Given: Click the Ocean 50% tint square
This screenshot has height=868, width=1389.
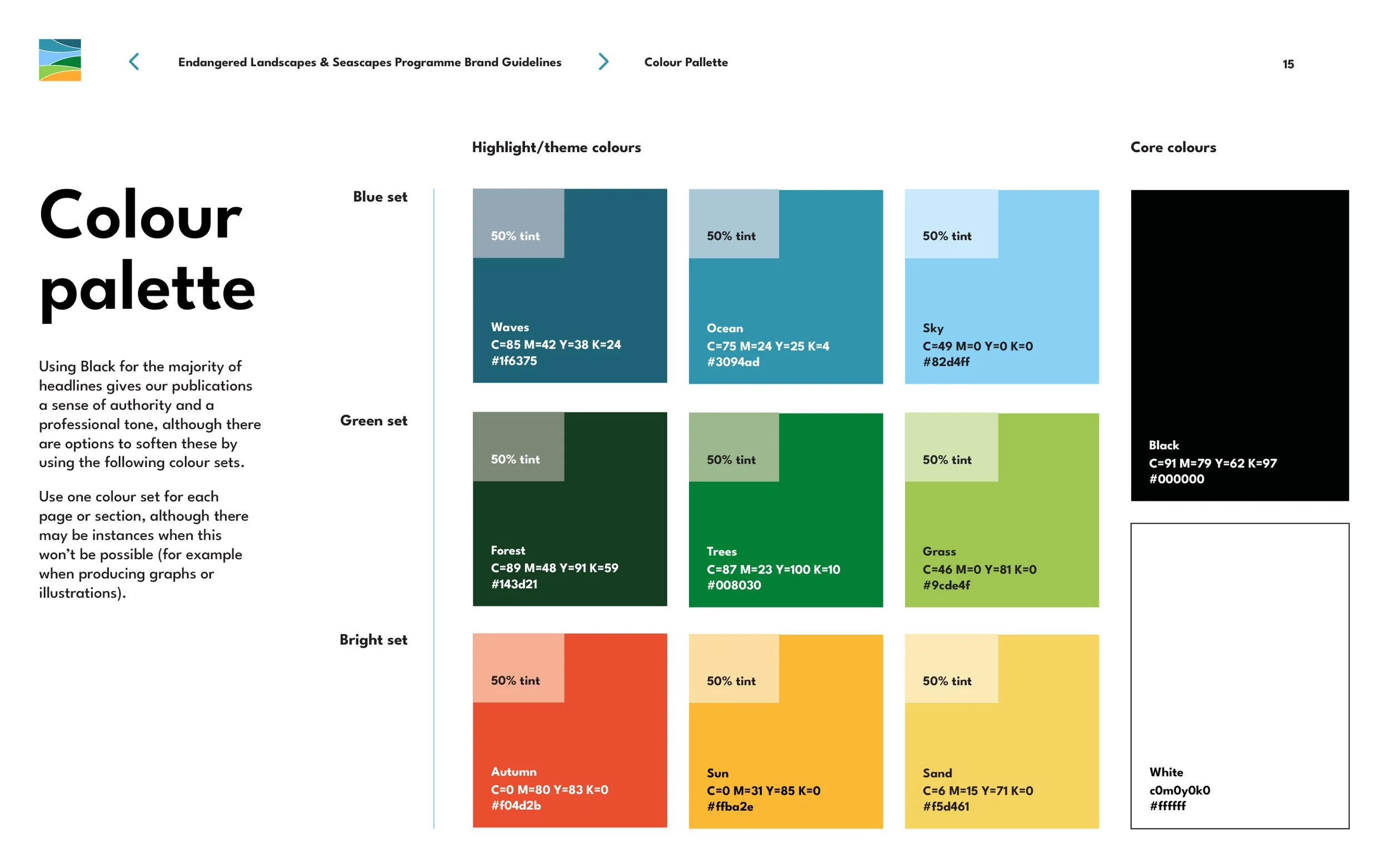Looking at the screenshot, I should (733, 224).
